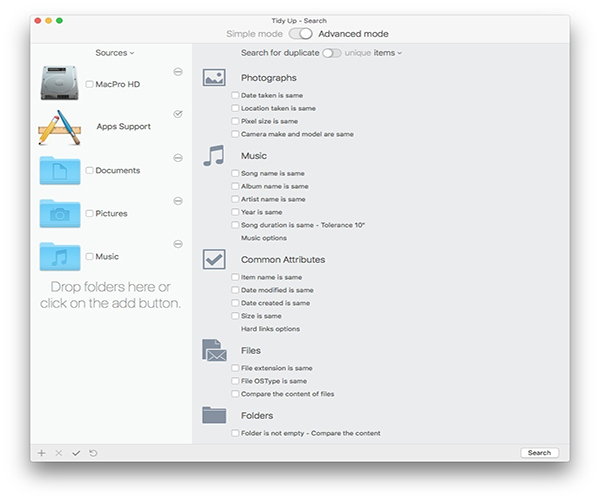
Task: Enable Location taken is same
Action: tap(235, 108)
